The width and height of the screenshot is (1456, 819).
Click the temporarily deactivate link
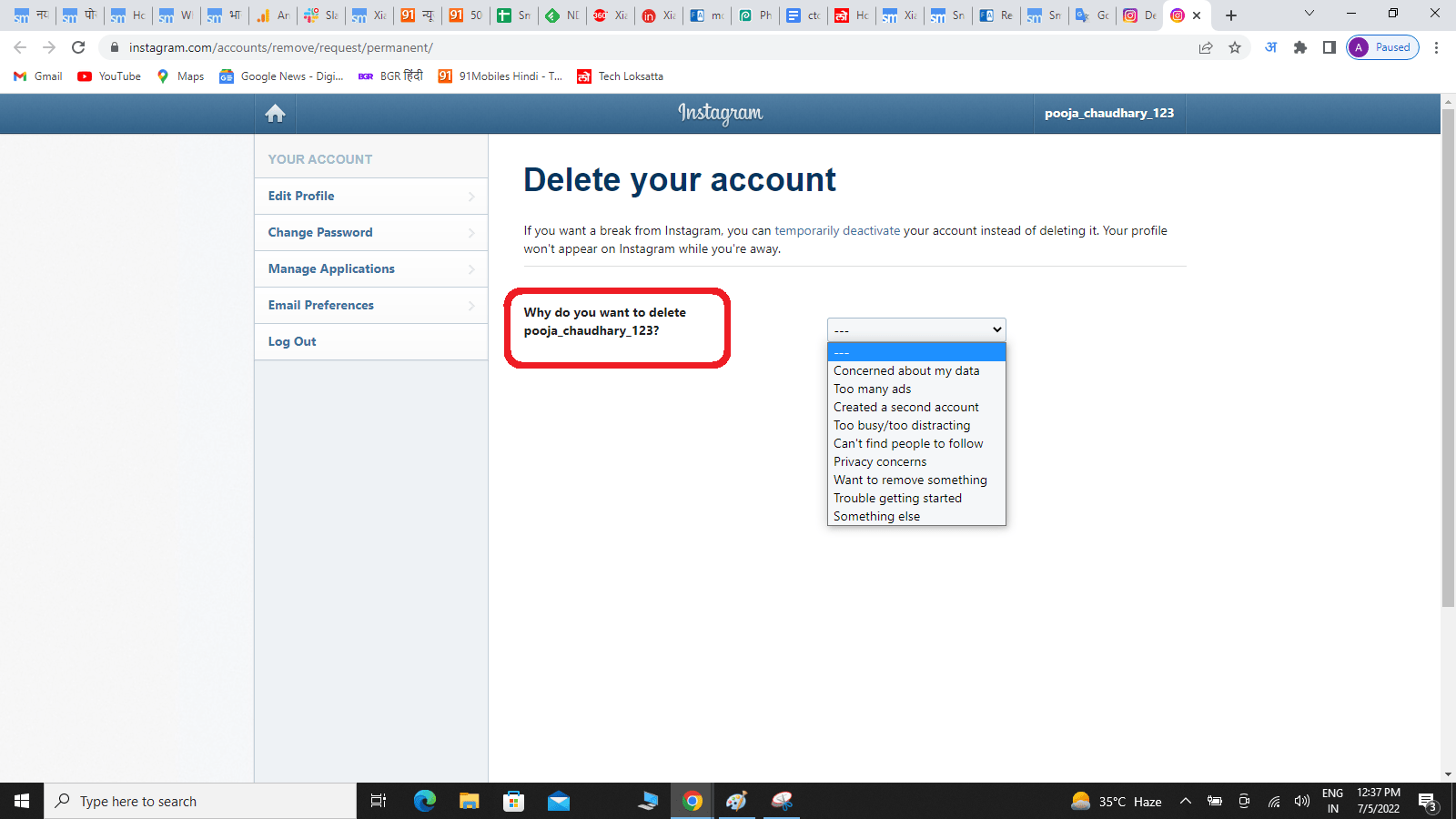pos(837,231)
